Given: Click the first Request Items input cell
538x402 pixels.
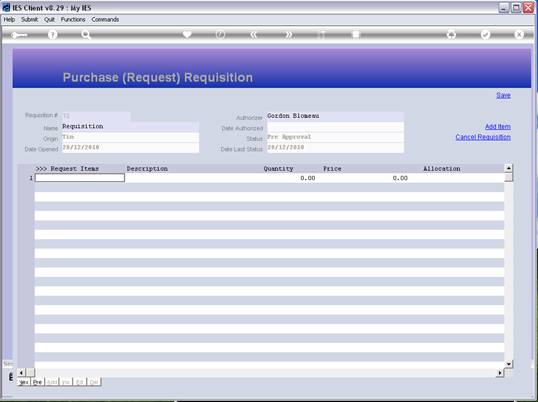Looking at the screenshot, I should (x=80, y=178).
